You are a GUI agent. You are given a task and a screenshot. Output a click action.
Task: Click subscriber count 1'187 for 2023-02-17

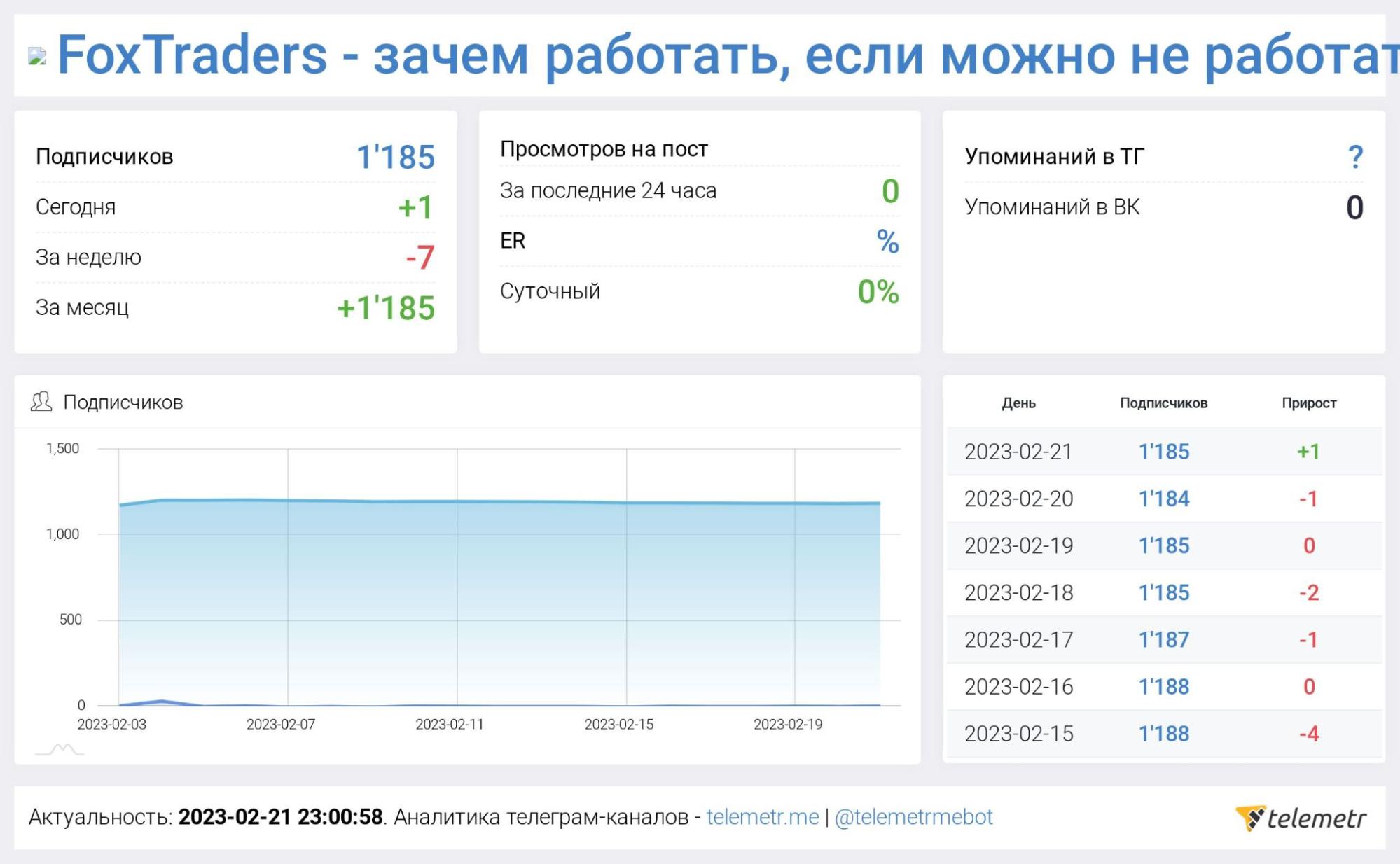pos(1164,639)
